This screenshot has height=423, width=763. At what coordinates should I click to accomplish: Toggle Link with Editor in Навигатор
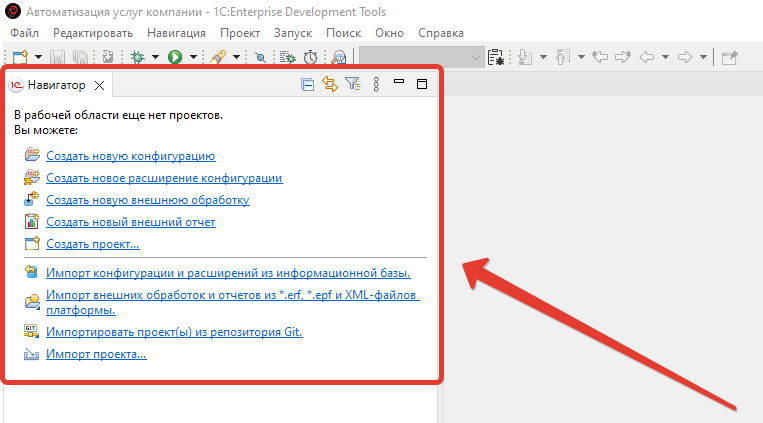pos(330,84)
